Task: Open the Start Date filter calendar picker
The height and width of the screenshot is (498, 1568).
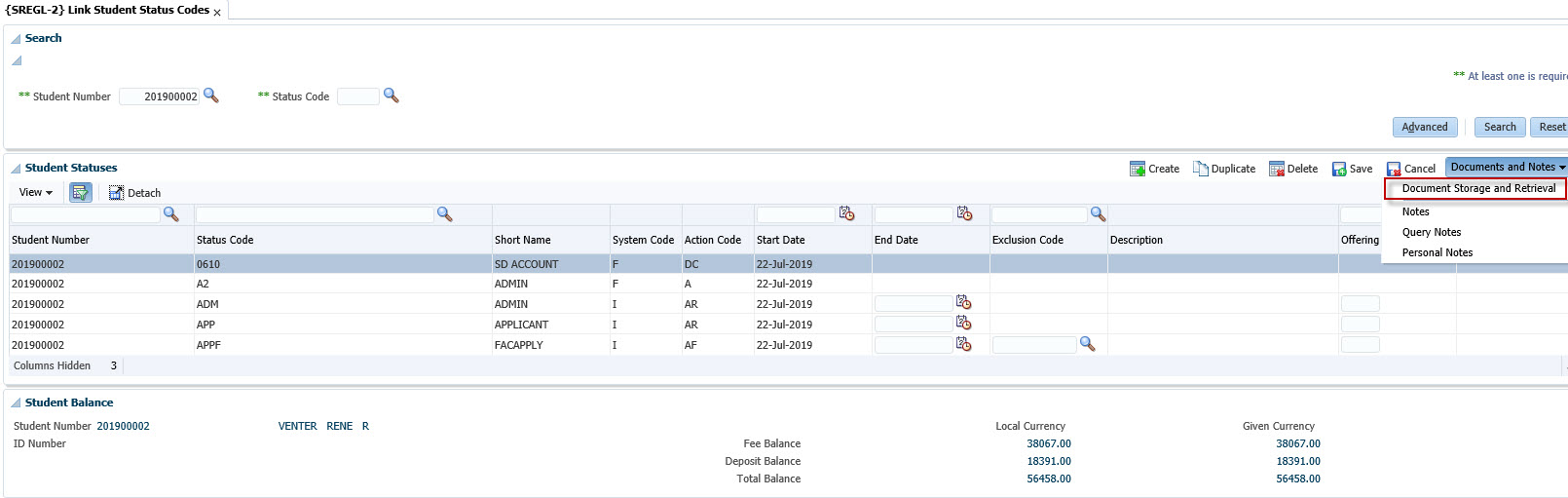Action: click(846, 213)
